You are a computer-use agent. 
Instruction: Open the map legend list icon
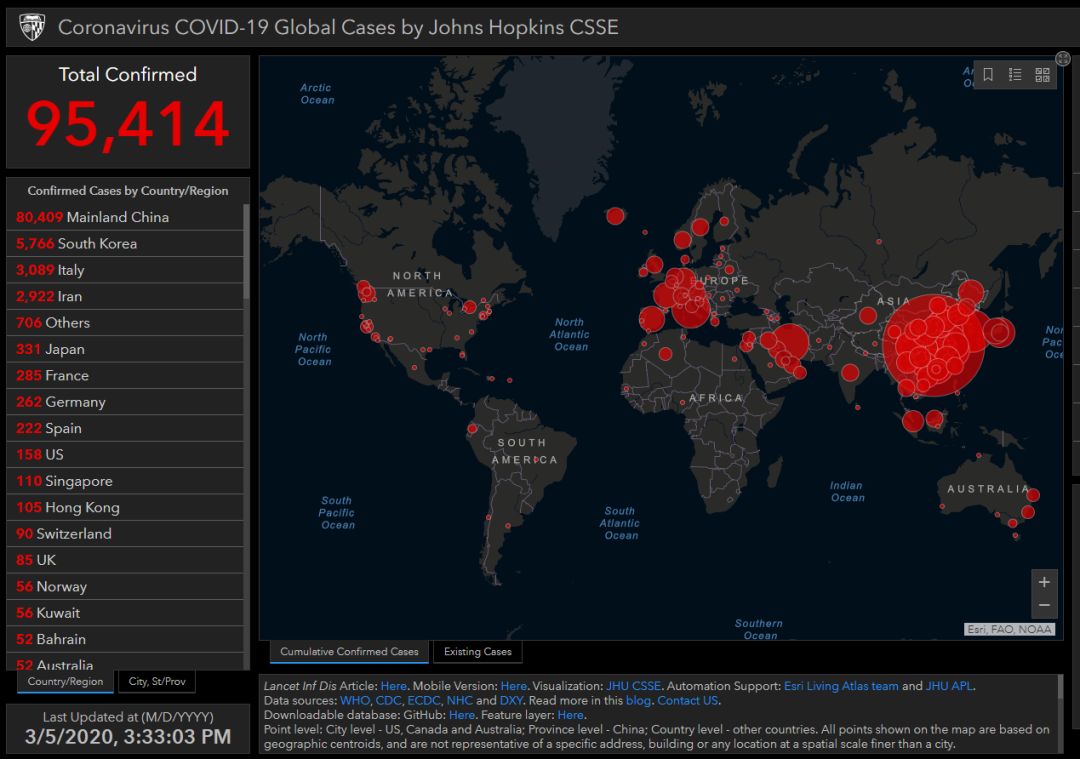(x=1015, y=74)
